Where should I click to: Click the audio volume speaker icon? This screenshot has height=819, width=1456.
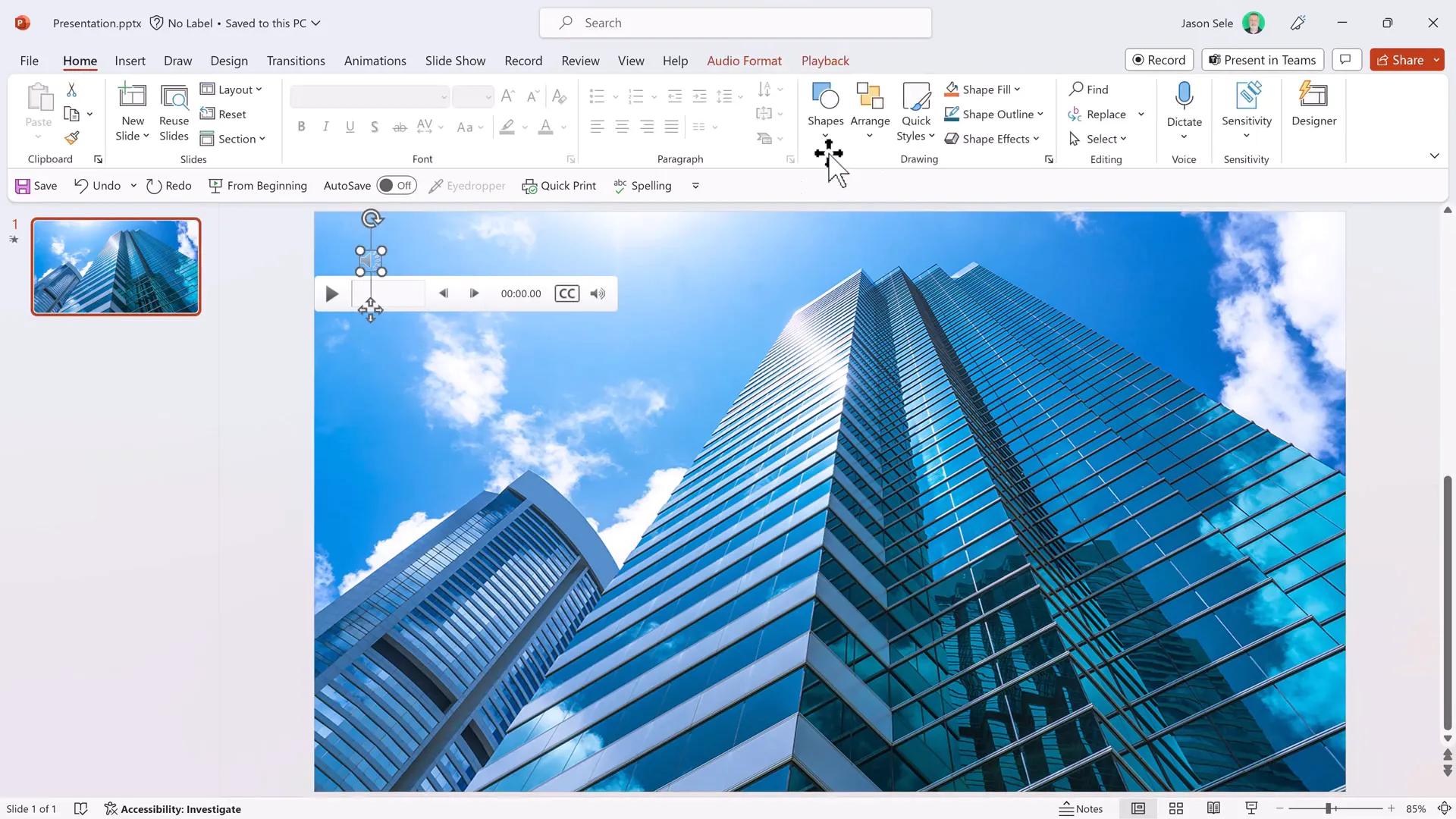pyautogui.click(x=598, y=293)
